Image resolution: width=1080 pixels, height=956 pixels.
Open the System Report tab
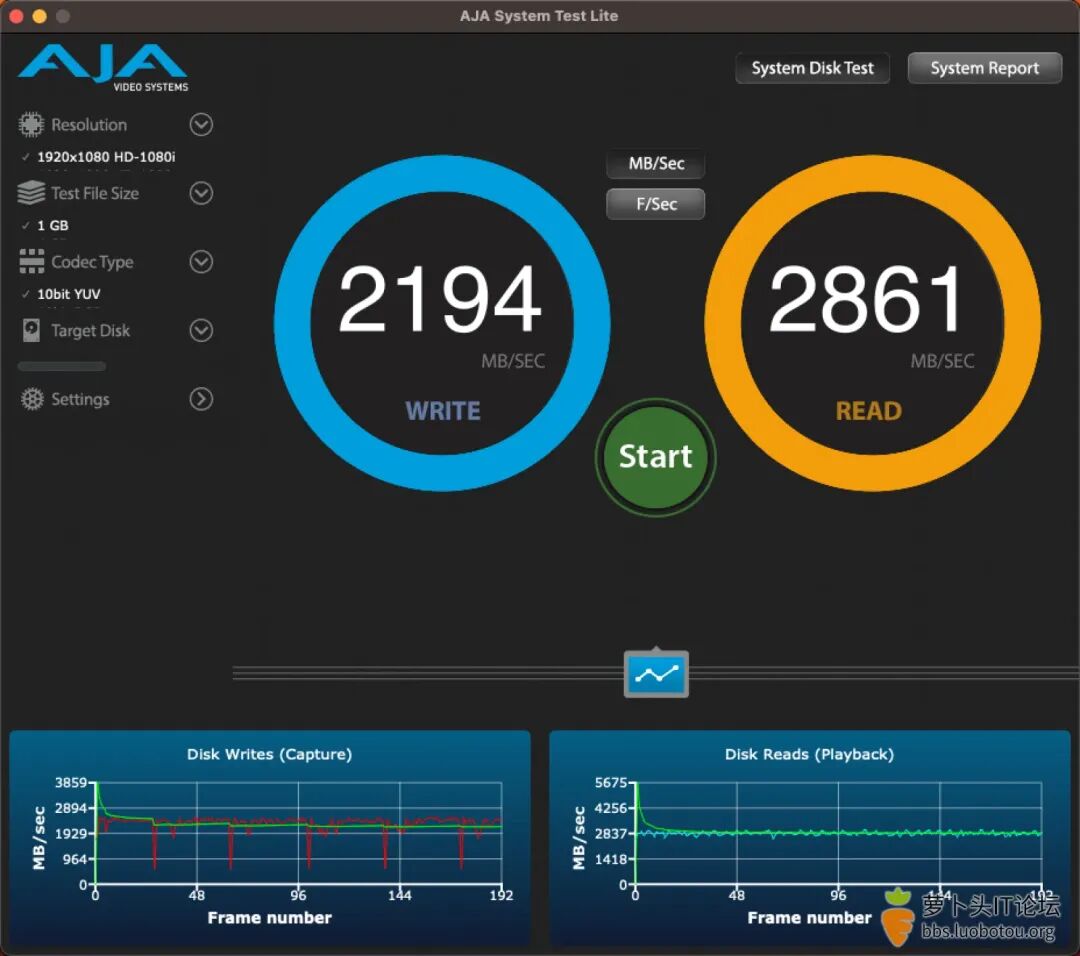(984, 68)
